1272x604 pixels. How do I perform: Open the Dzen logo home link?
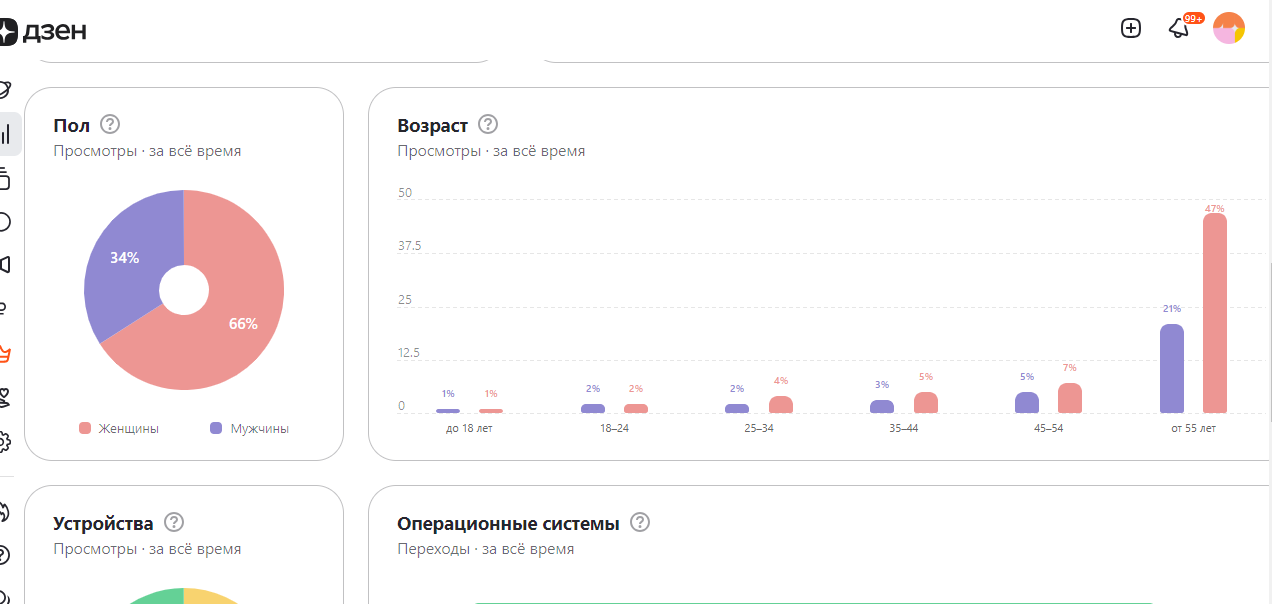coord(43,31)
